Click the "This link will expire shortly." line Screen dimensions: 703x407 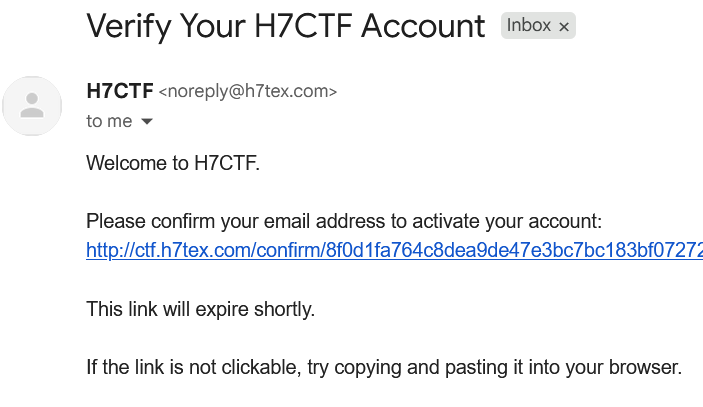(200, 309)
